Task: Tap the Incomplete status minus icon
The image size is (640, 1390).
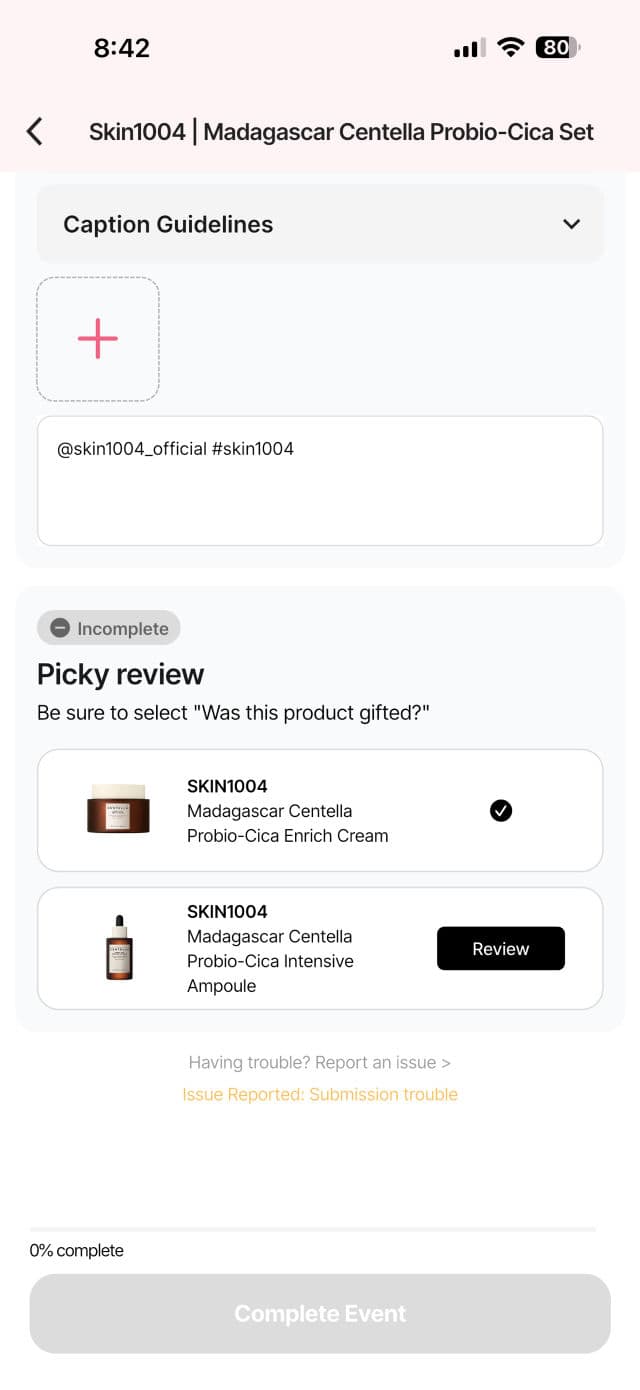Action: pyautogui.click(x=60, y=628)
